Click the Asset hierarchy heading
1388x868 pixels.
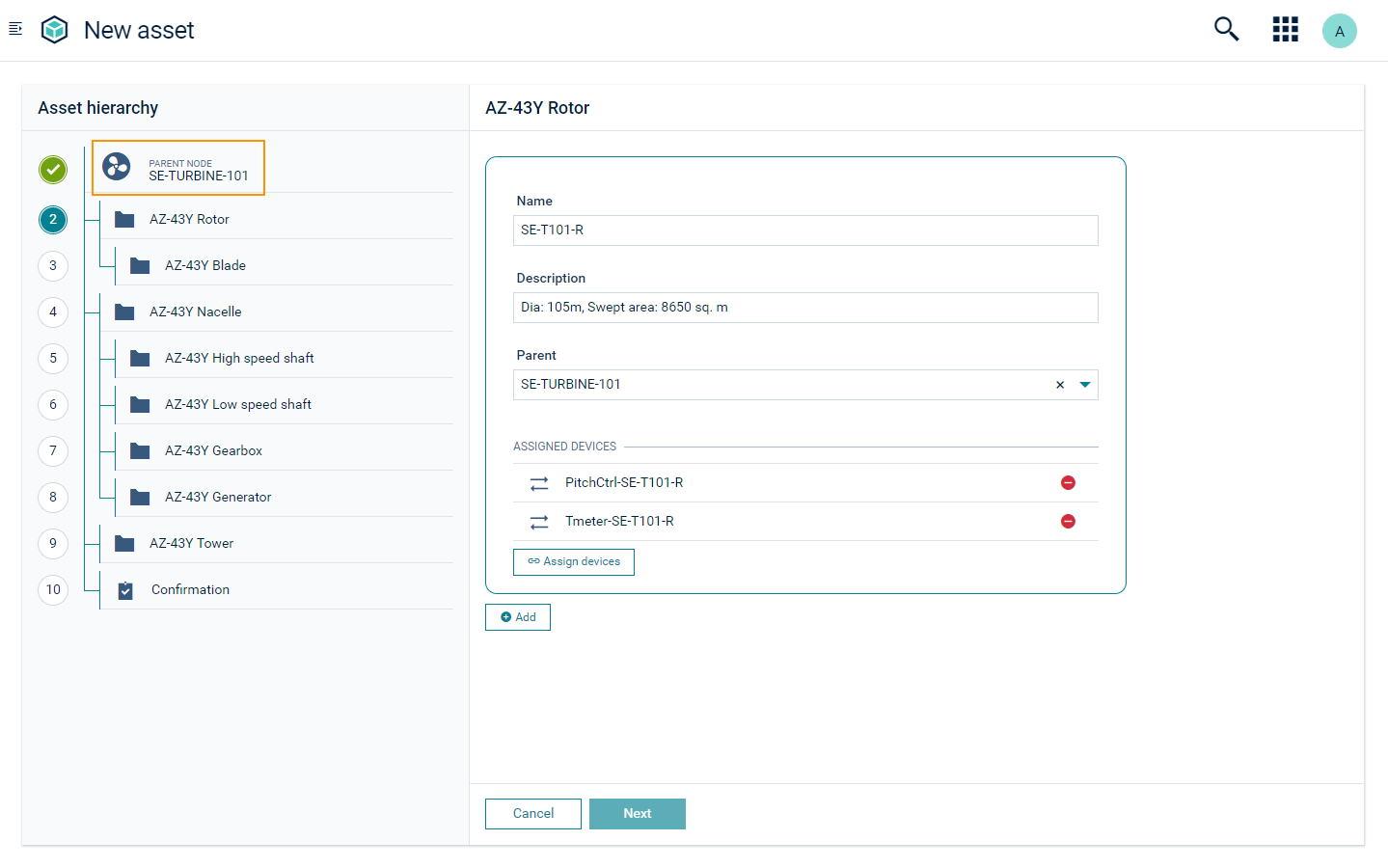(x=98, y=108)
